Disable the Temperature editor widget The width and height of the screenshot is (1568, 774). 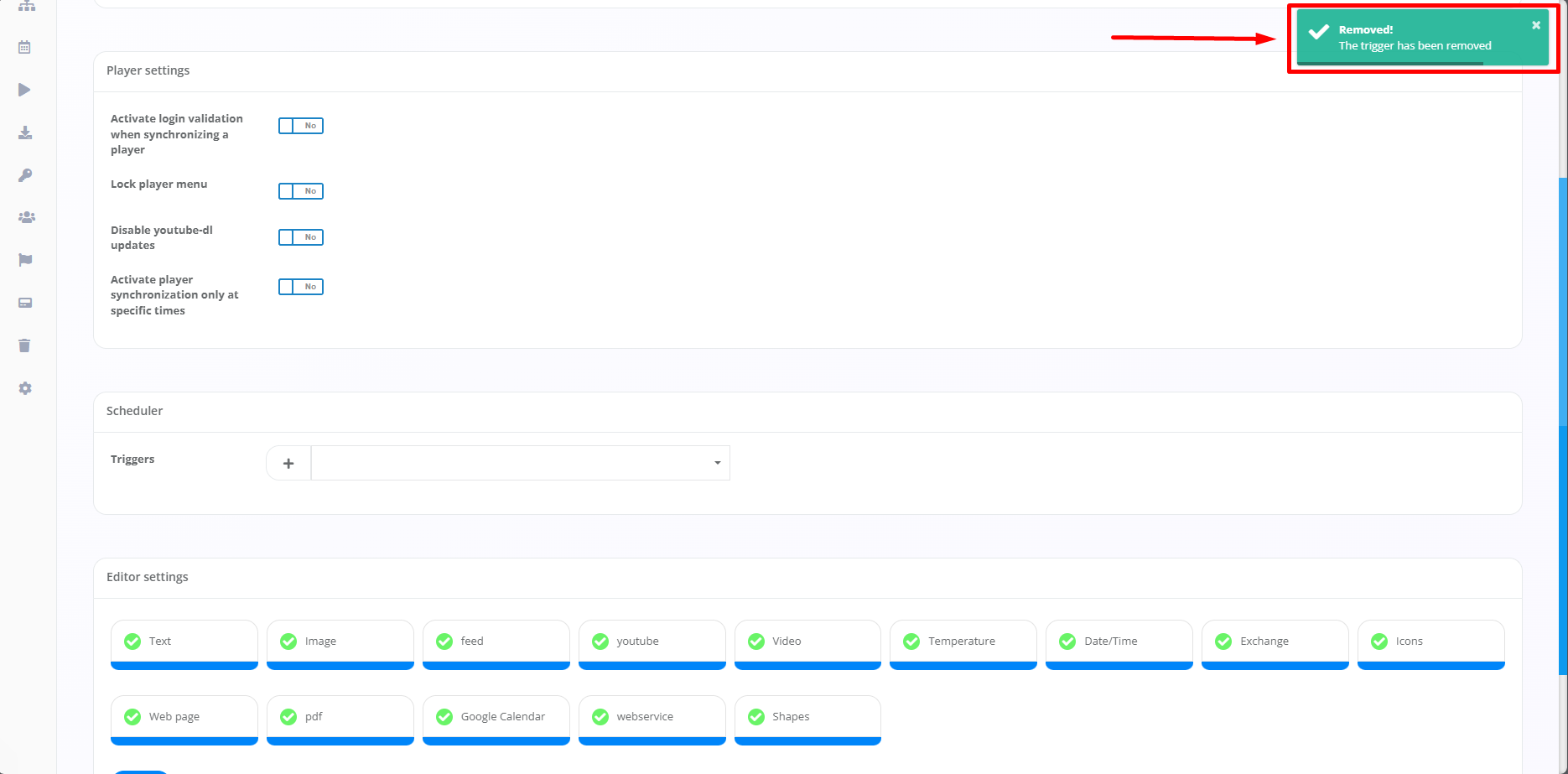[x=911, y=642]
